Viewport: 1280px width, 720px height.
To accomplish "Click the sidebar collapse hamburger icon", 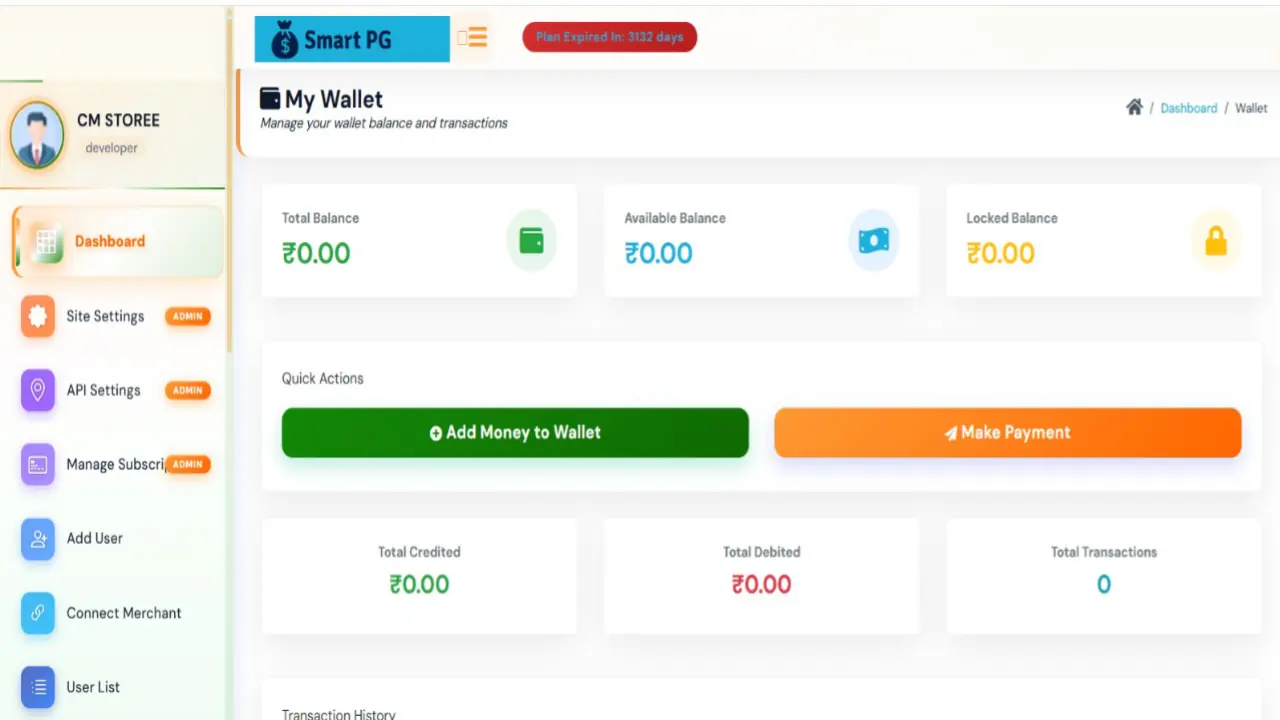I will coord(472,38).
